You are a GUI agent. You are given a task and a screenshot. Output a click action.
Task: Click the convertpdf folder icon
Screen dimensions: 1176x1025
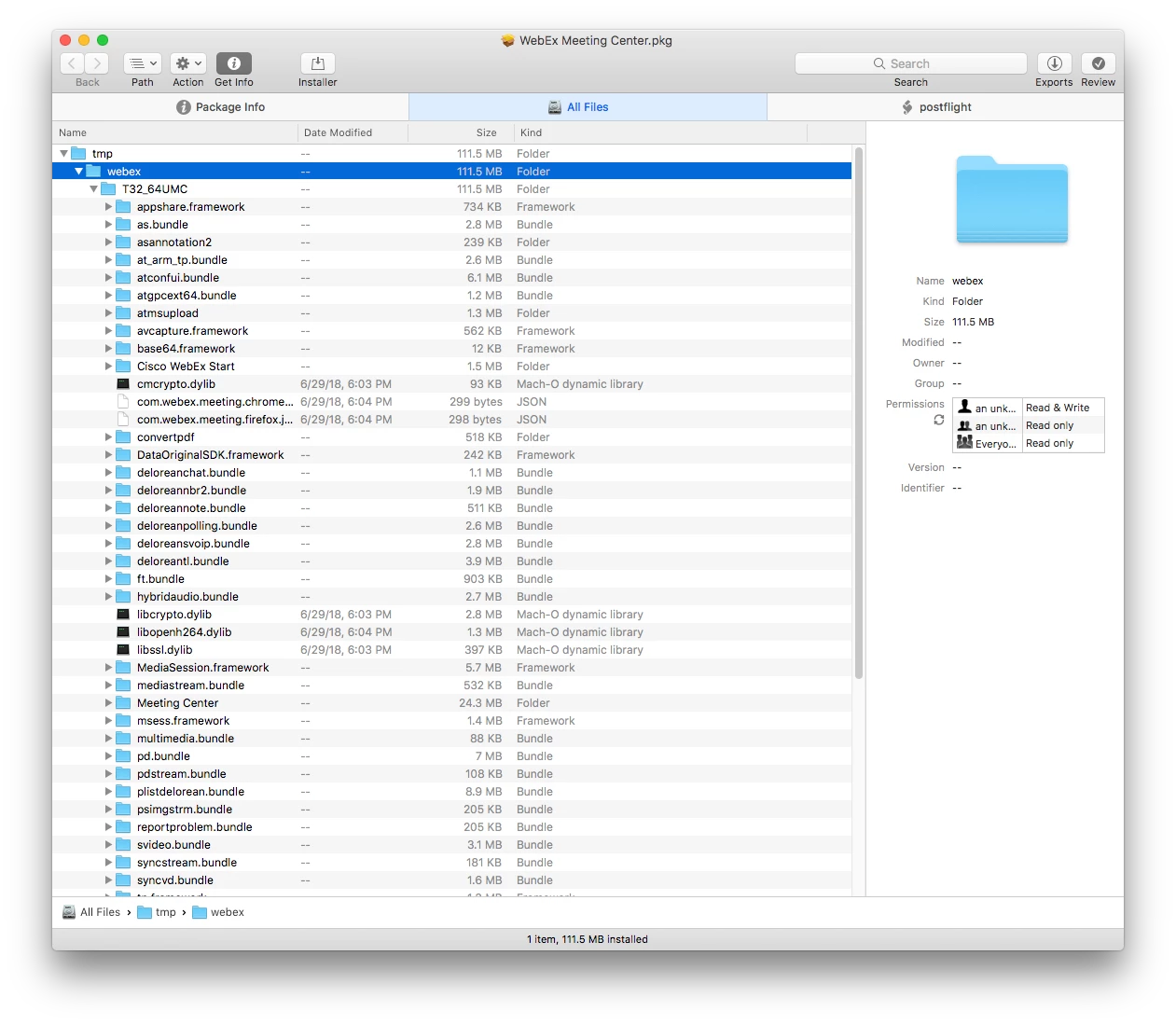point(123,437)
